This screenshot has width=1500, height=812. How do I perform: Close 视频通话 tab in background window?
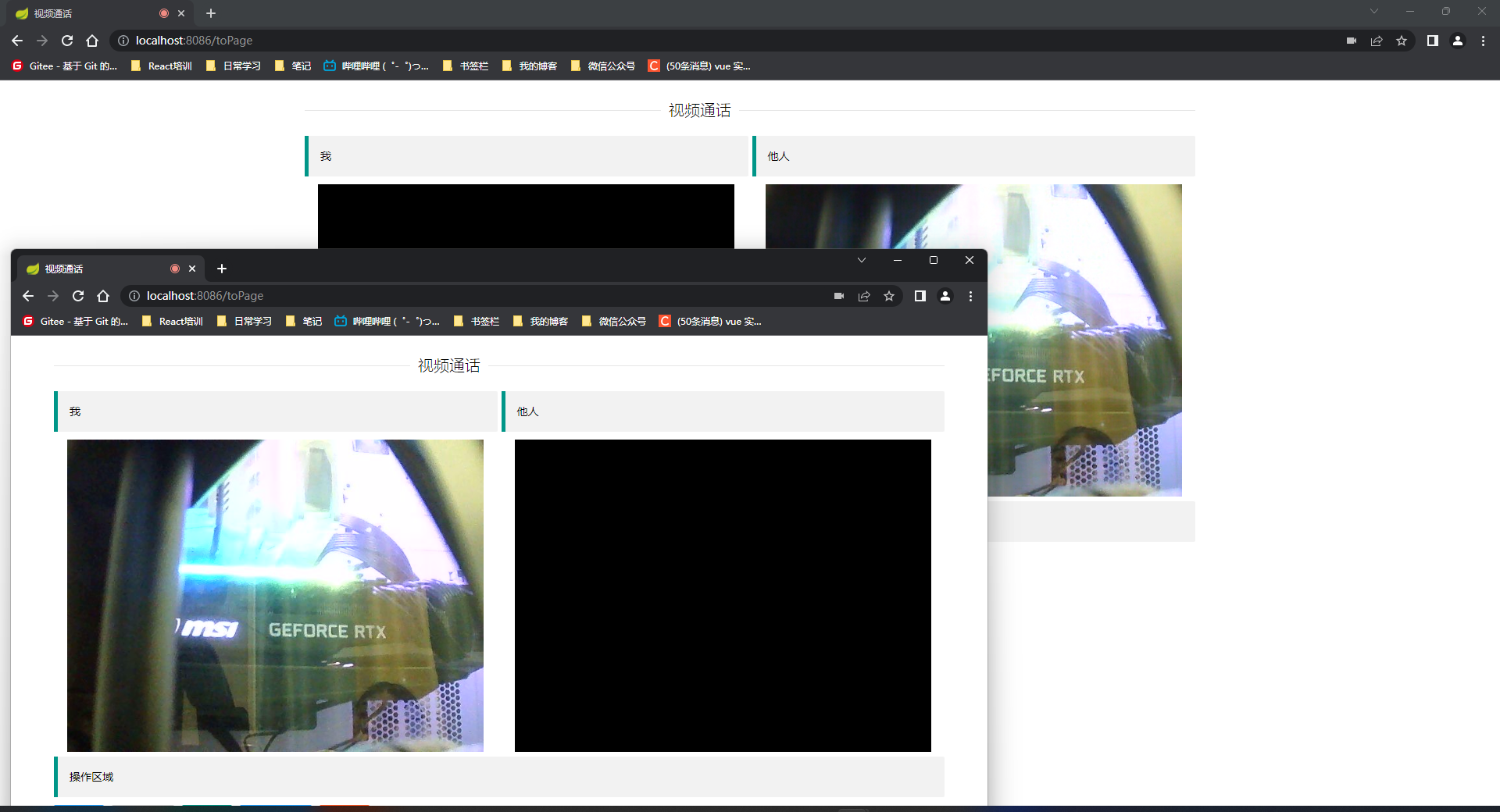coord(181,13)
